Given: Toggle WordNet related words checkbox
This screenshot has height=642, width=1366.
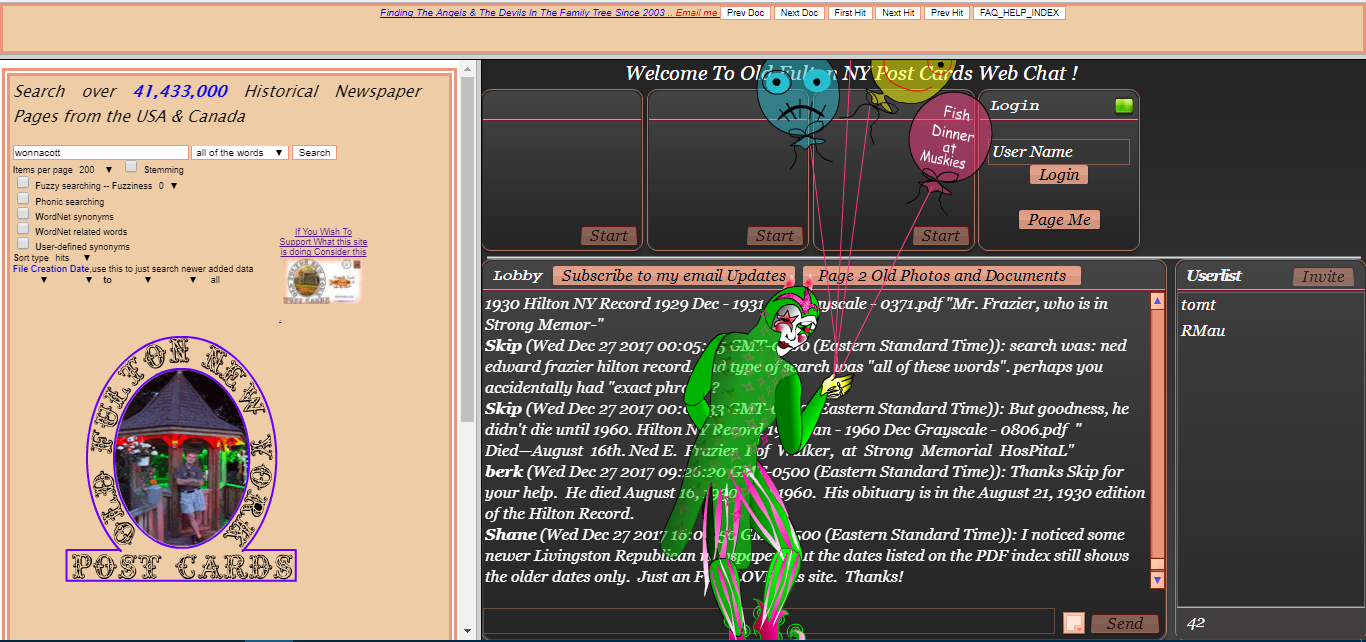Looking at the screenshot, I should coord(23,229).
